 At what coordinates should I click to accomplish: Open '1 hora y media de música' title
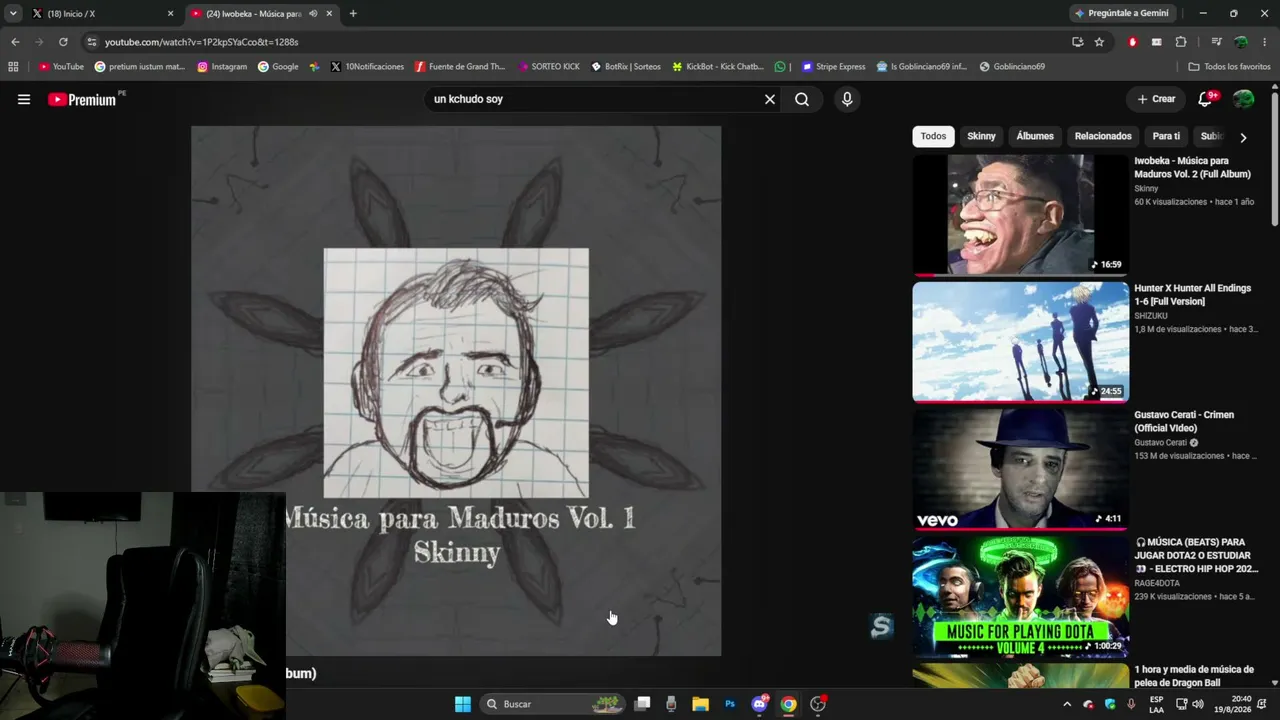[x=1193, y=676]
